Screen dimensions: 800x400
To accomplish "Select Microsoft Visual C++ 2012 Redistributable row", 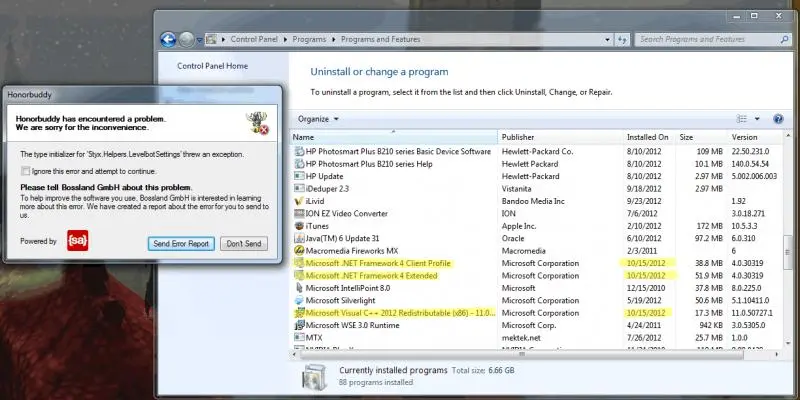I will pos(537,313).
